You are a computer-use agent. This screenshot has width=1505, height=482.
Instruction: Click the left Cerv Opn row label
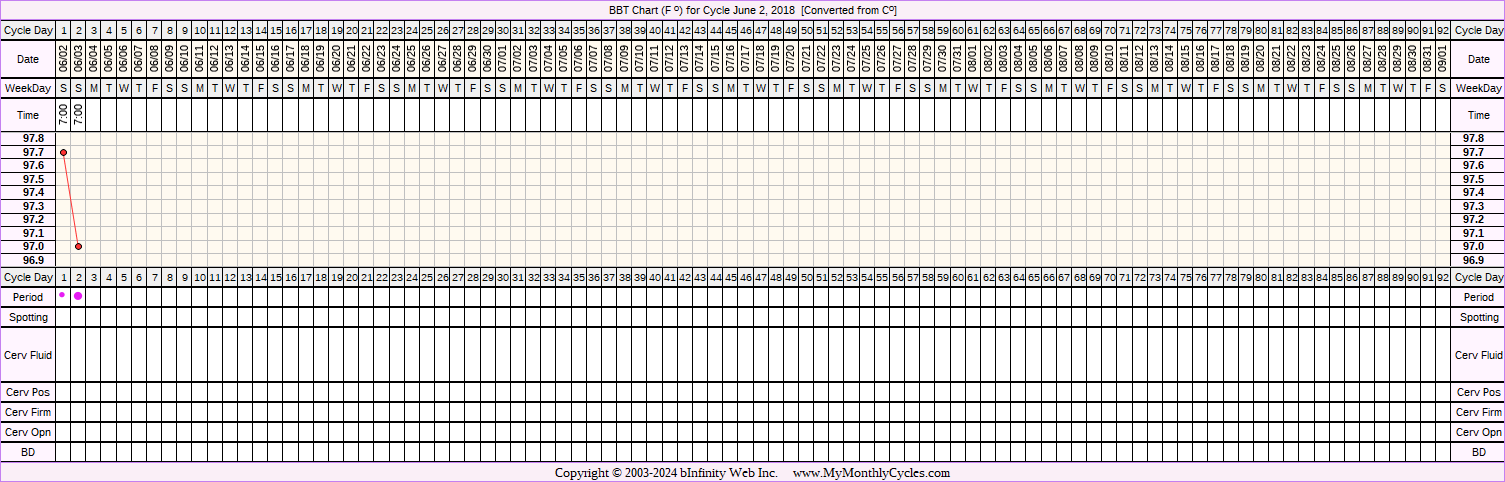coord(28,432)
